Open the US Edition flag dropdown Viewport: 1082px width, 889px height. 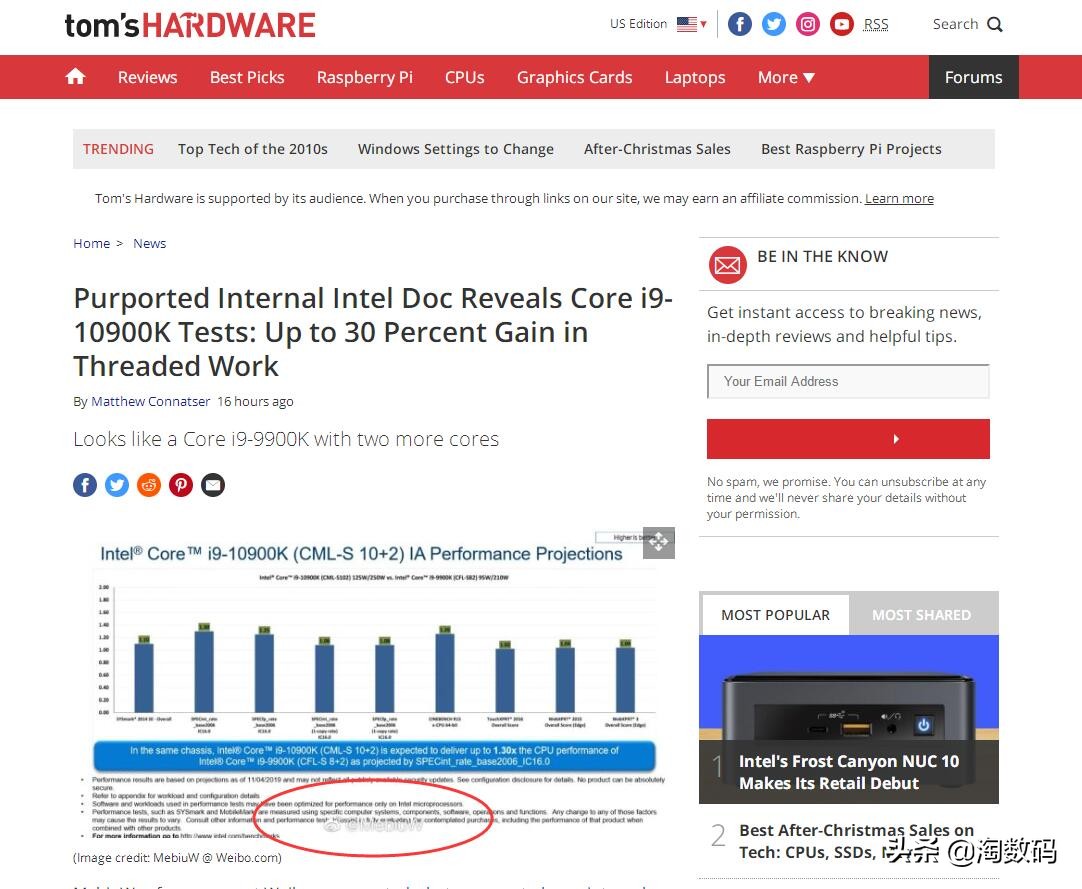[691, 24]
